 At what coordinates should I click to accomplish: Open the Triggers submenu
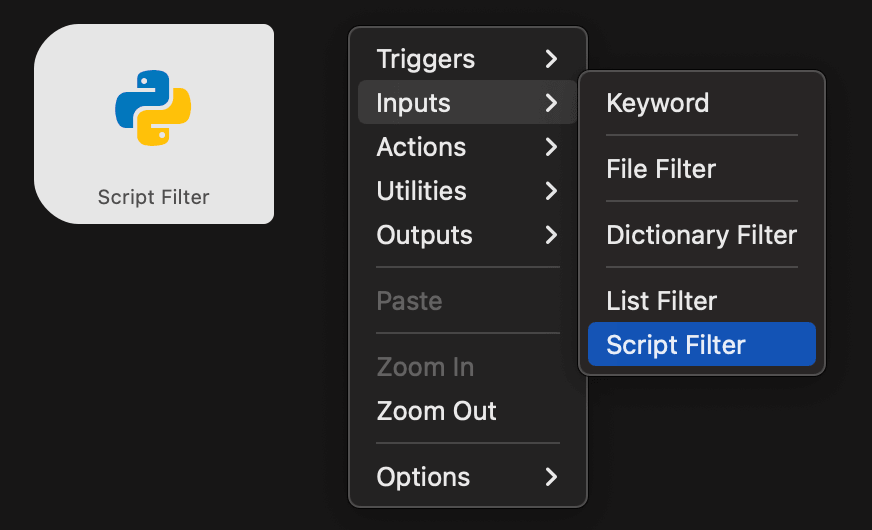(x=467, y=58)
